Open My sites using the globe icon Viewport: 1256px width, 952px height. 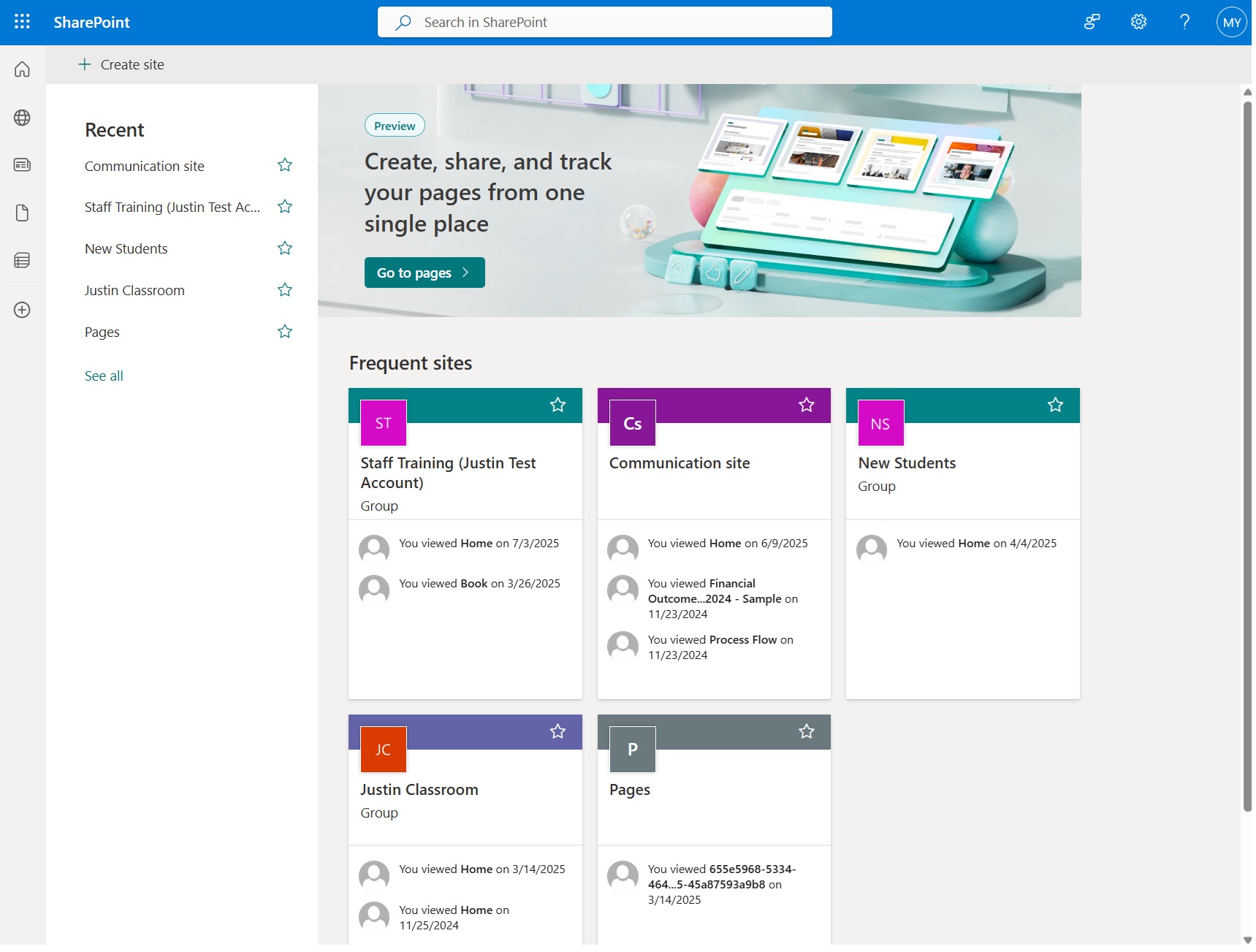click(22, 117)
